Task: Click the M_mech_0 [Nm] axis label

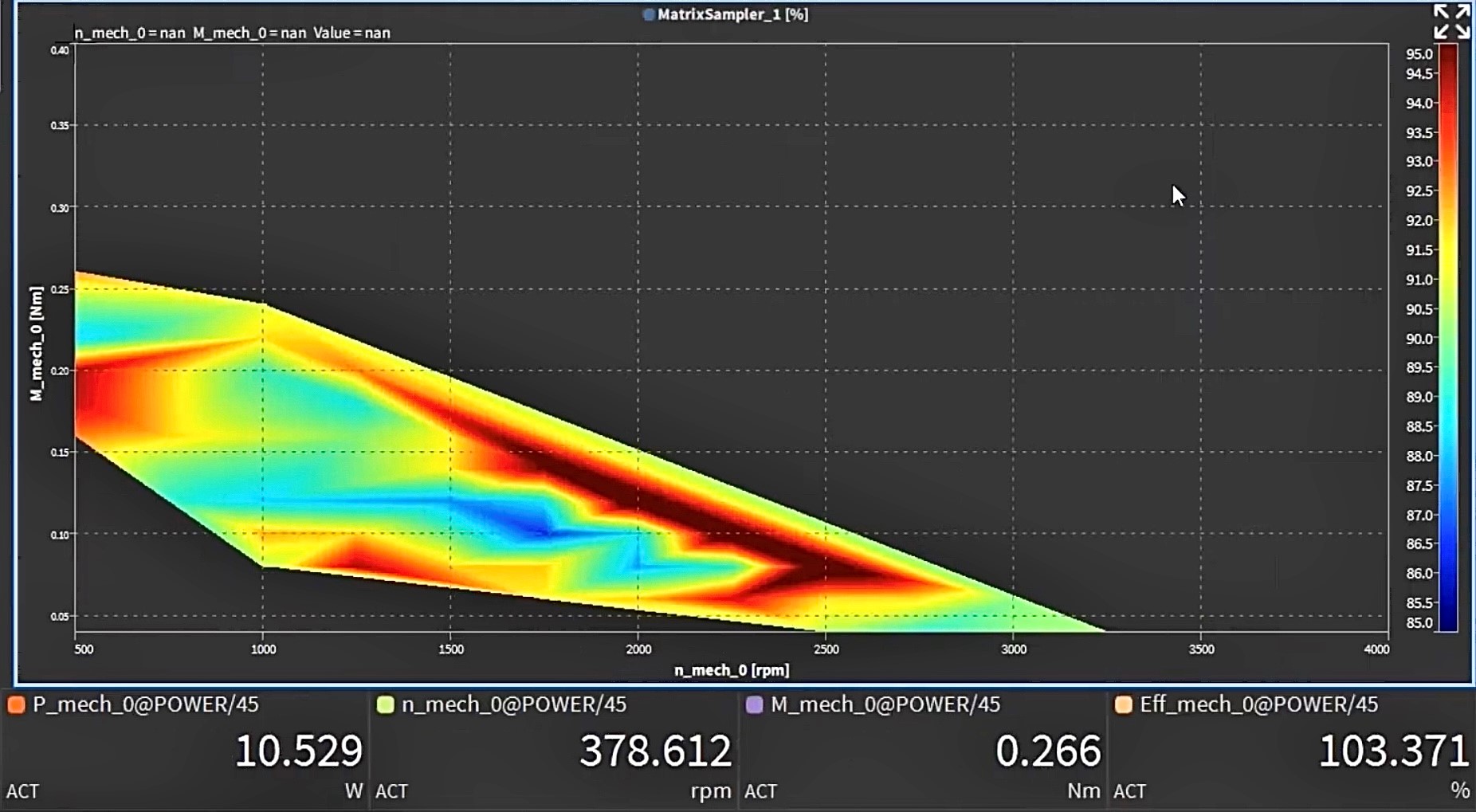Action: pos(36,343)
